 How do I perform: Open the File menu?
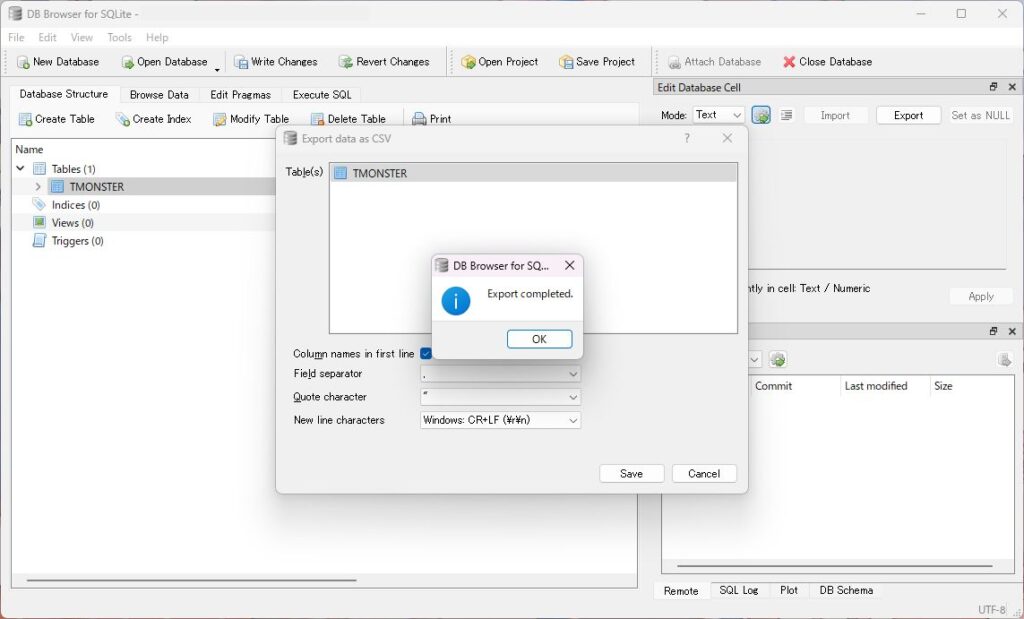point(16,38)
